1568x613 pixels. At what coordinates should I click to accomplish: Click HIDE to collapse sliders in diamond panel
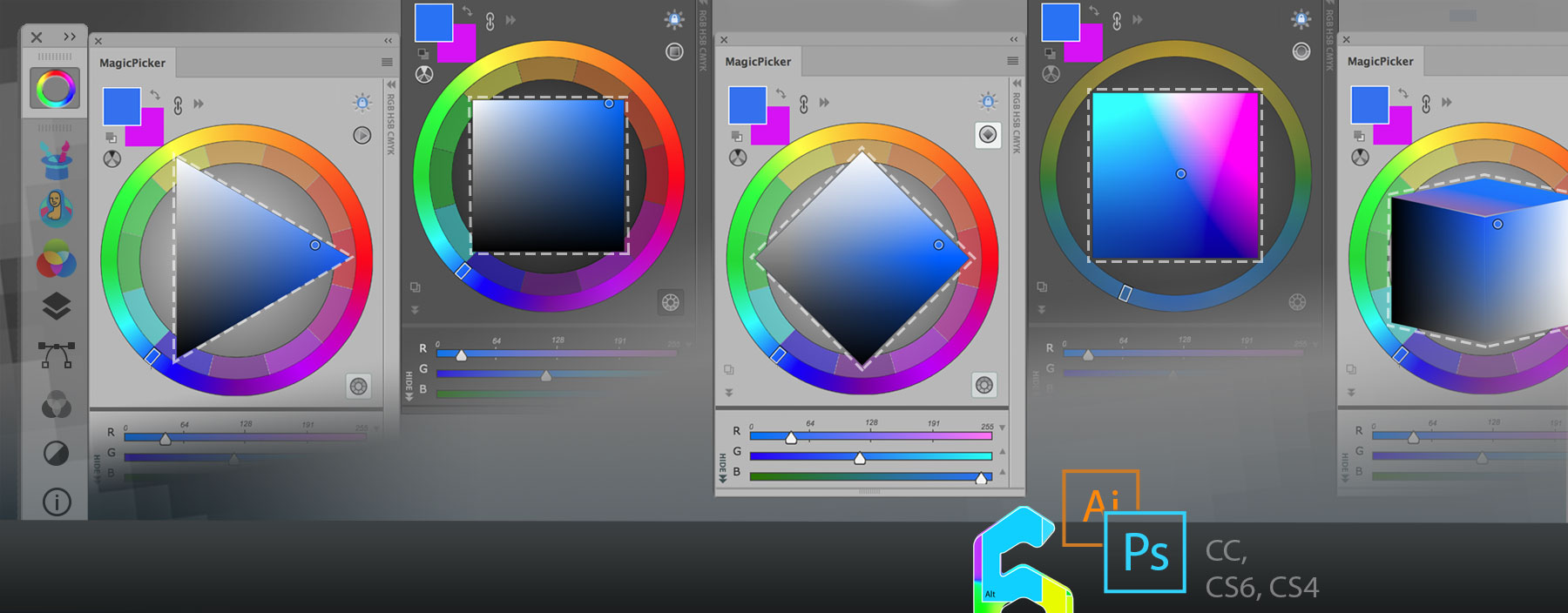click(x=722, y=468)
